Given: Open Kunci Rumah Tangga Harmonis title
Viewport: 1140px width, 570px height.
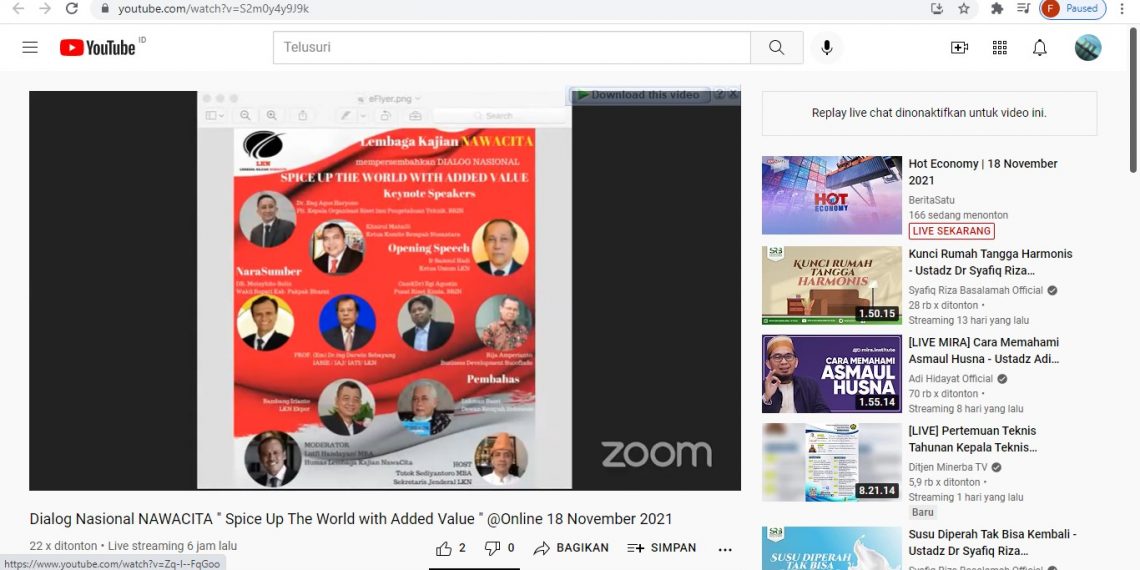Looking at the screenshot, I should coord(990,262).
